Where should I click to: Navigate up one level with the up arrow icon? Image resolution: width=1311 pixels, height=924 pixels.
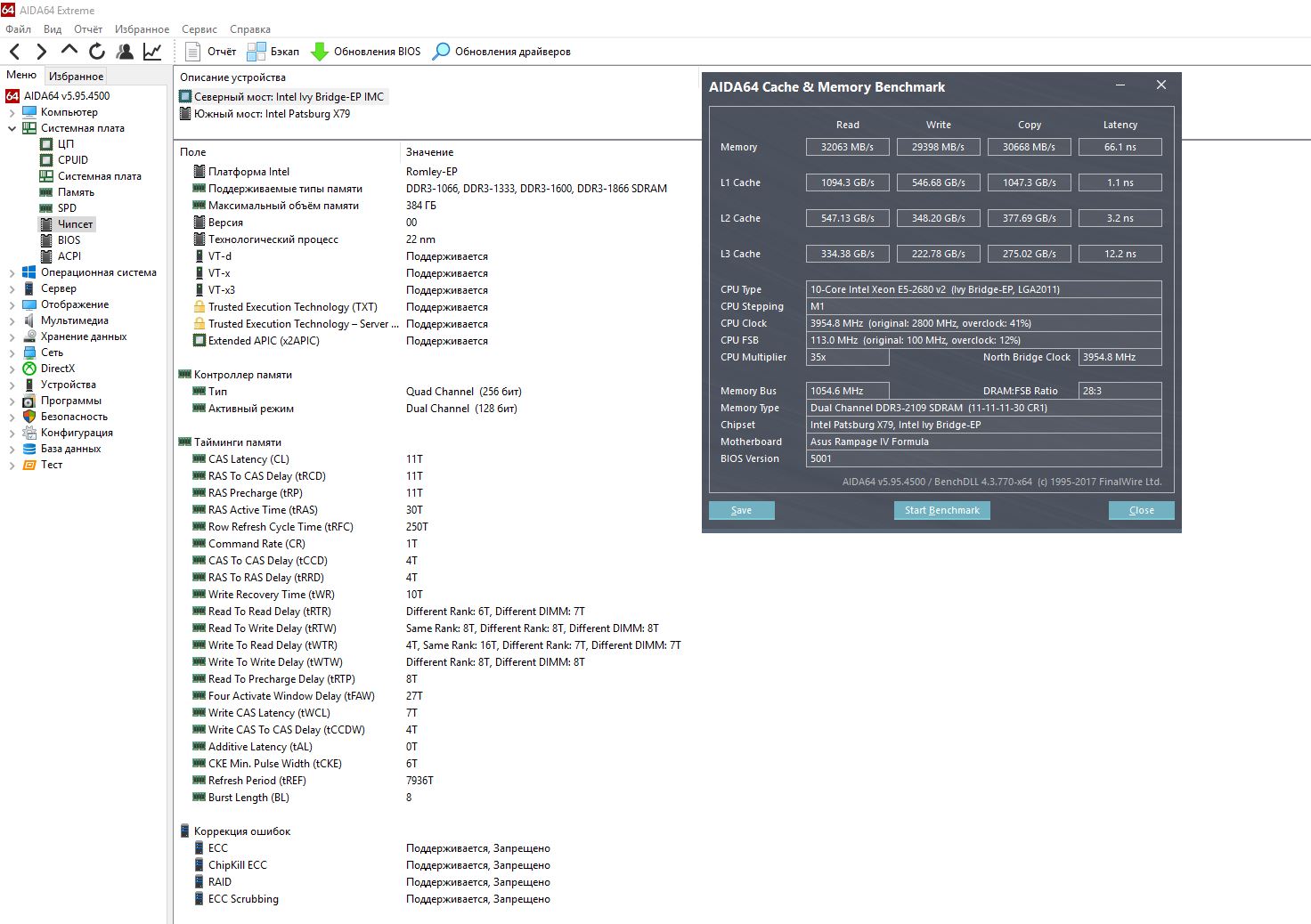69,51
